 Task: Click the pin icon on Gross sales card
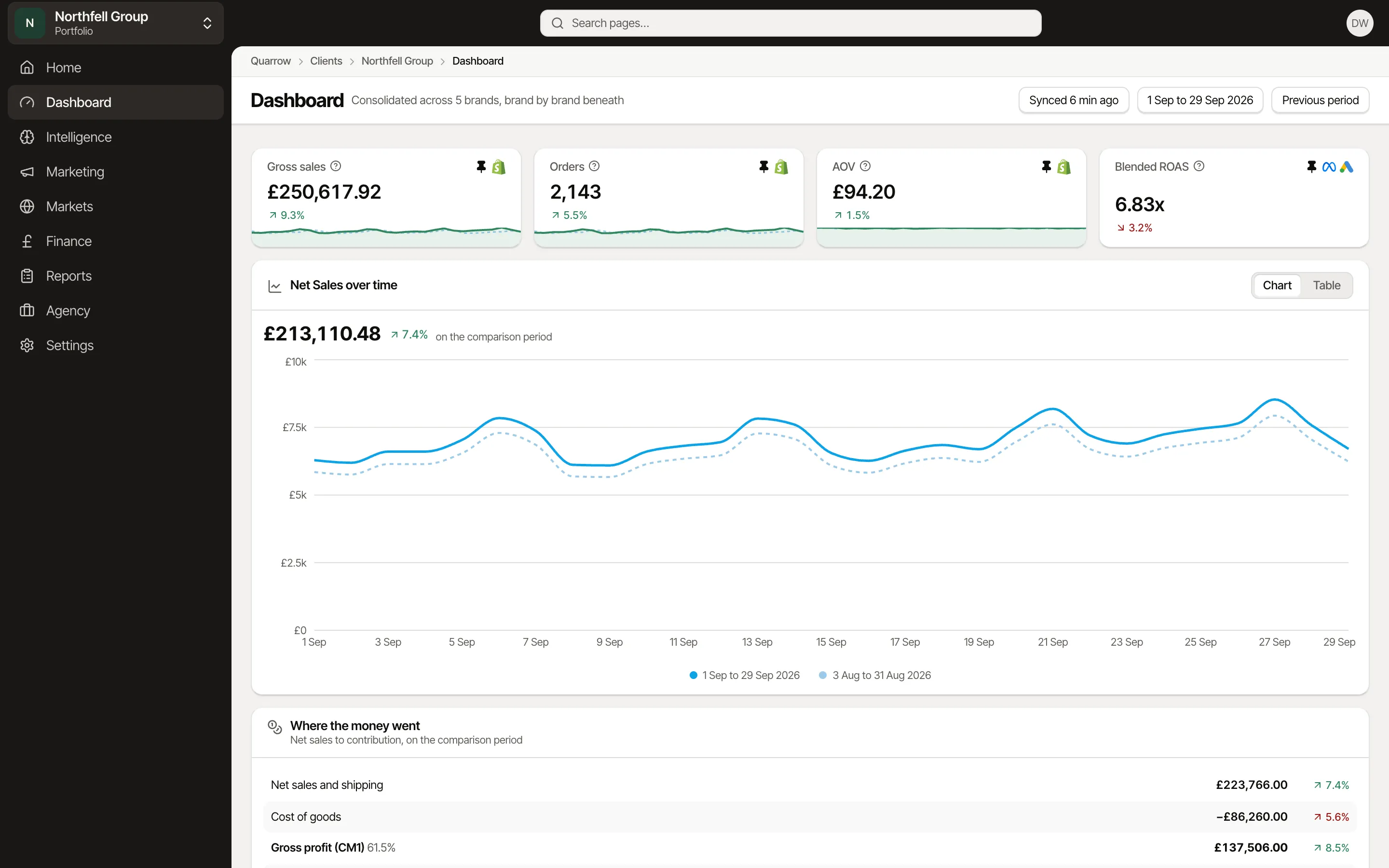[x=481, y=166]
